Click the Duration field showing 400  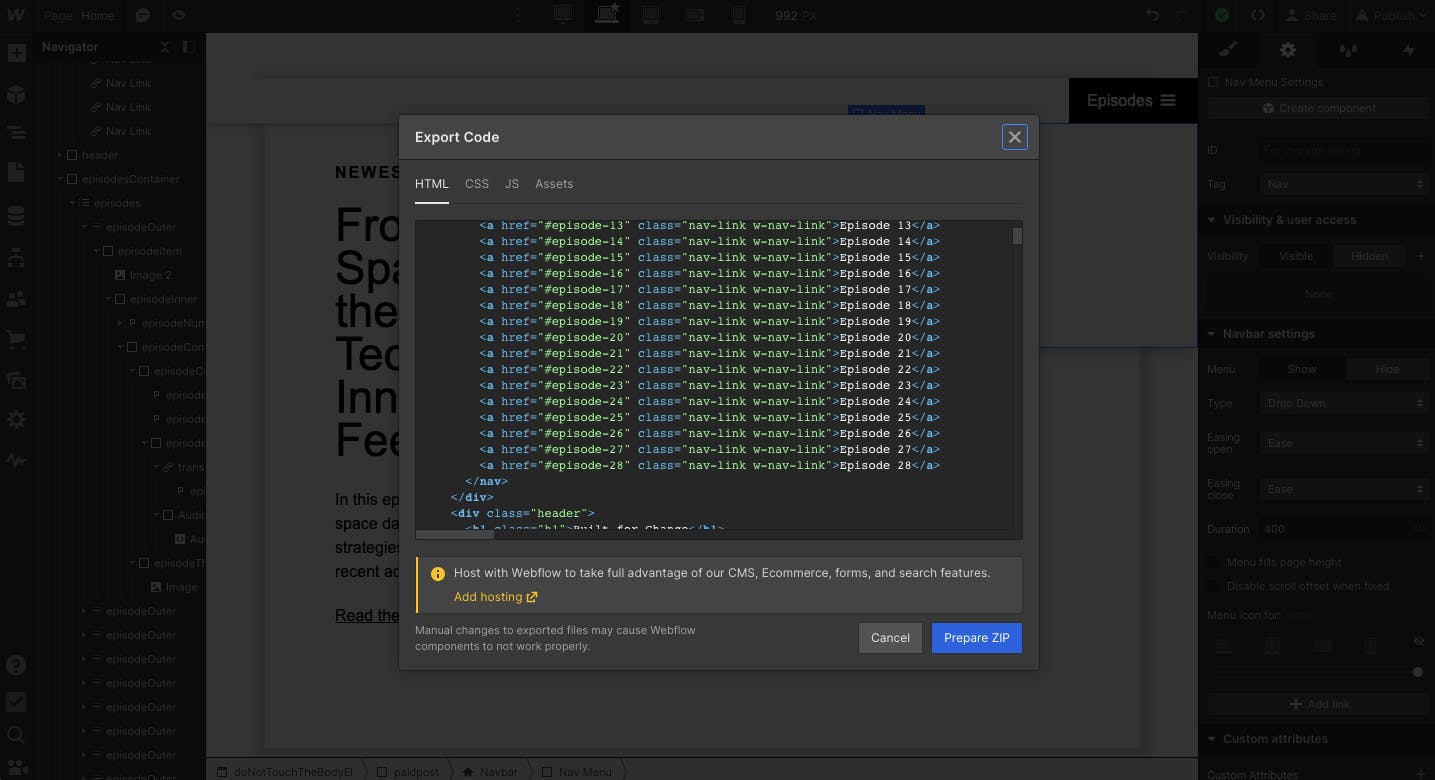(1344, 529)
